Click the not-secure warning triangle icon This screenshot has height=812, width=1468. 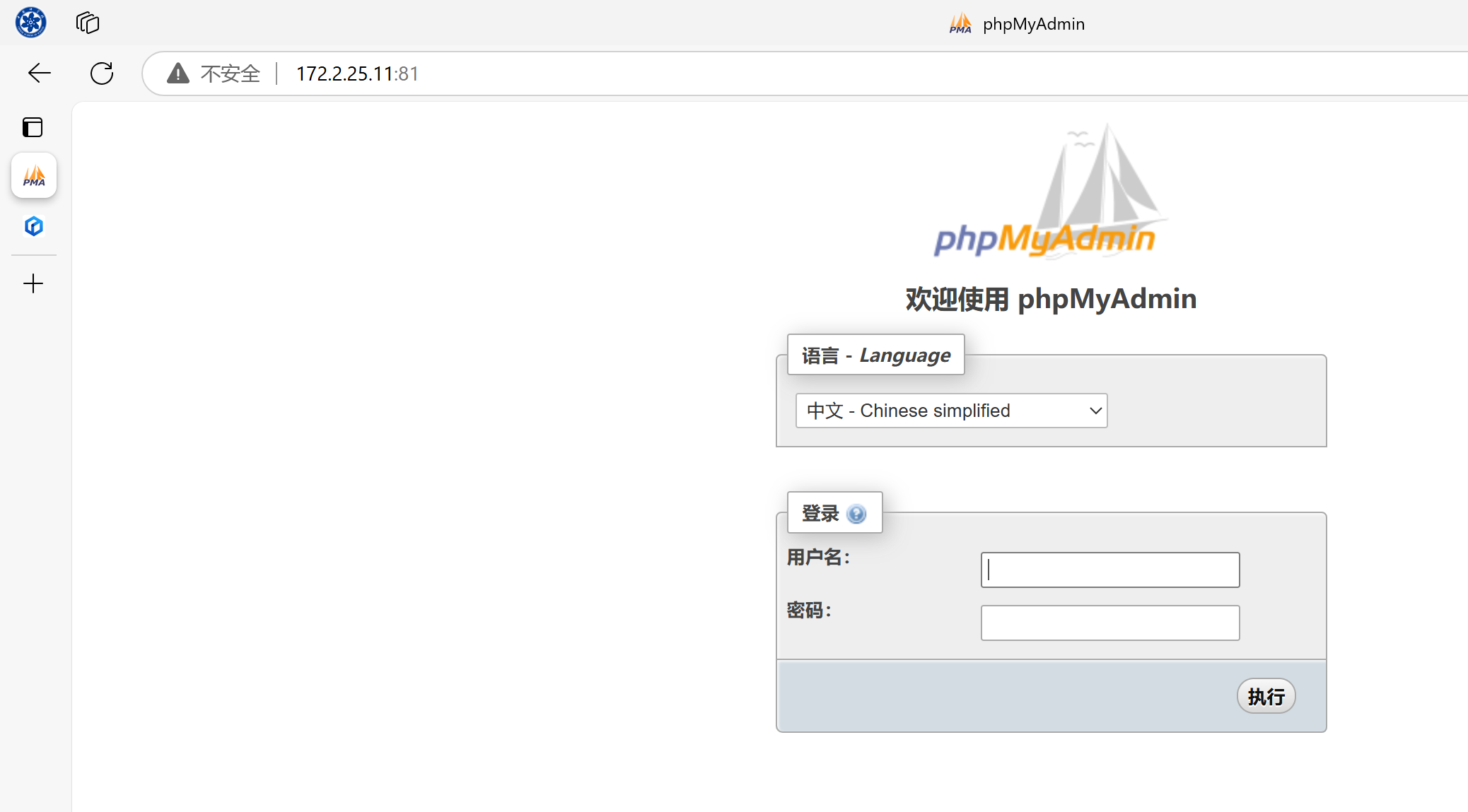(178, 73)
